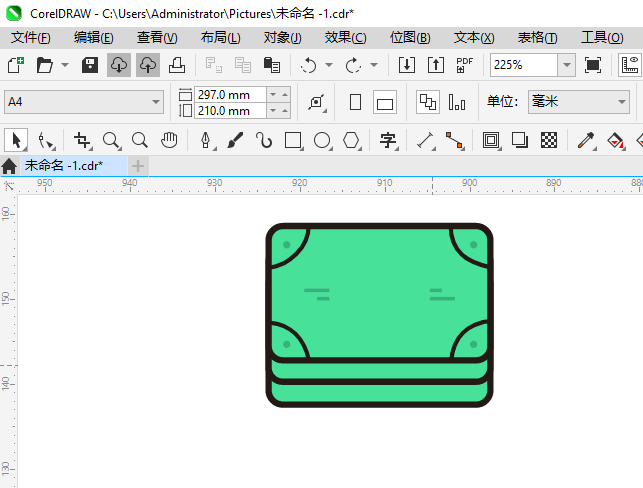Click the Export icon
Viewport: 643px width, 488px height.
pyautogui.click(x=436, y=65)
